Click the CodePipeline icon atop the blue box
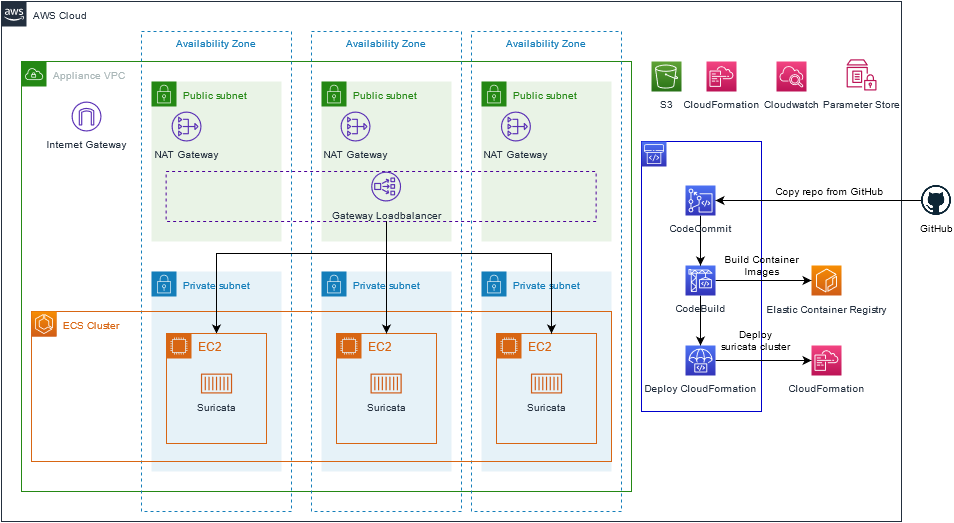 coord(654,154)
